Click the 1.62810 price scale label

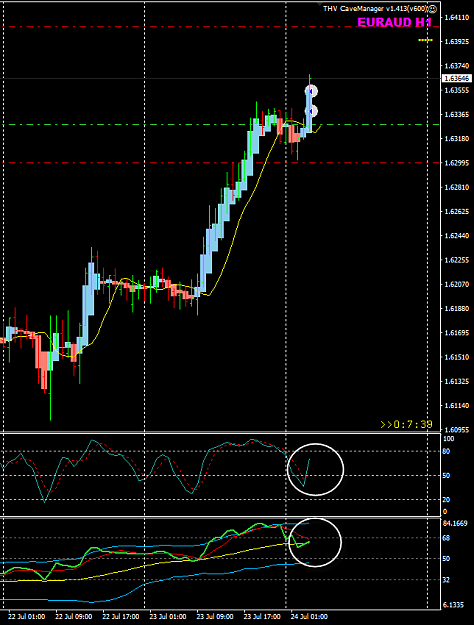(457, 187)
